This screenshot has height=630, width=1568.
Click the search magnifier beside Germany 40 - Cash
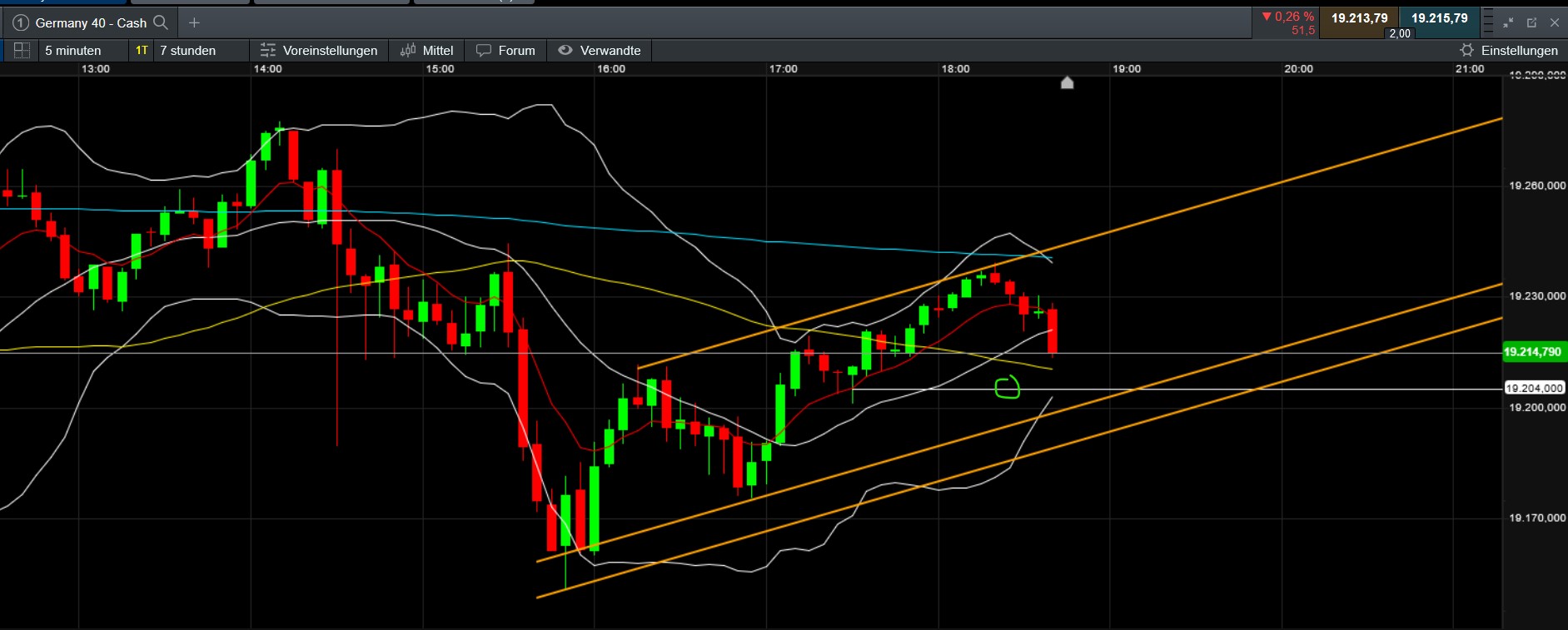click(161, 22)
